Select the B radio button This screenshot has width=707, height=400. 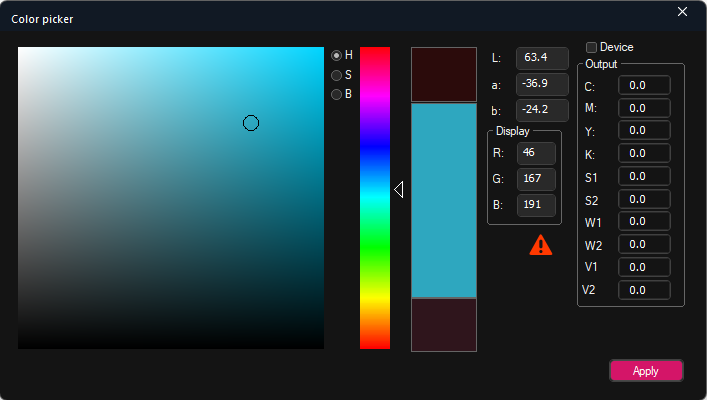pyautogui.click(x=336, y=94)
